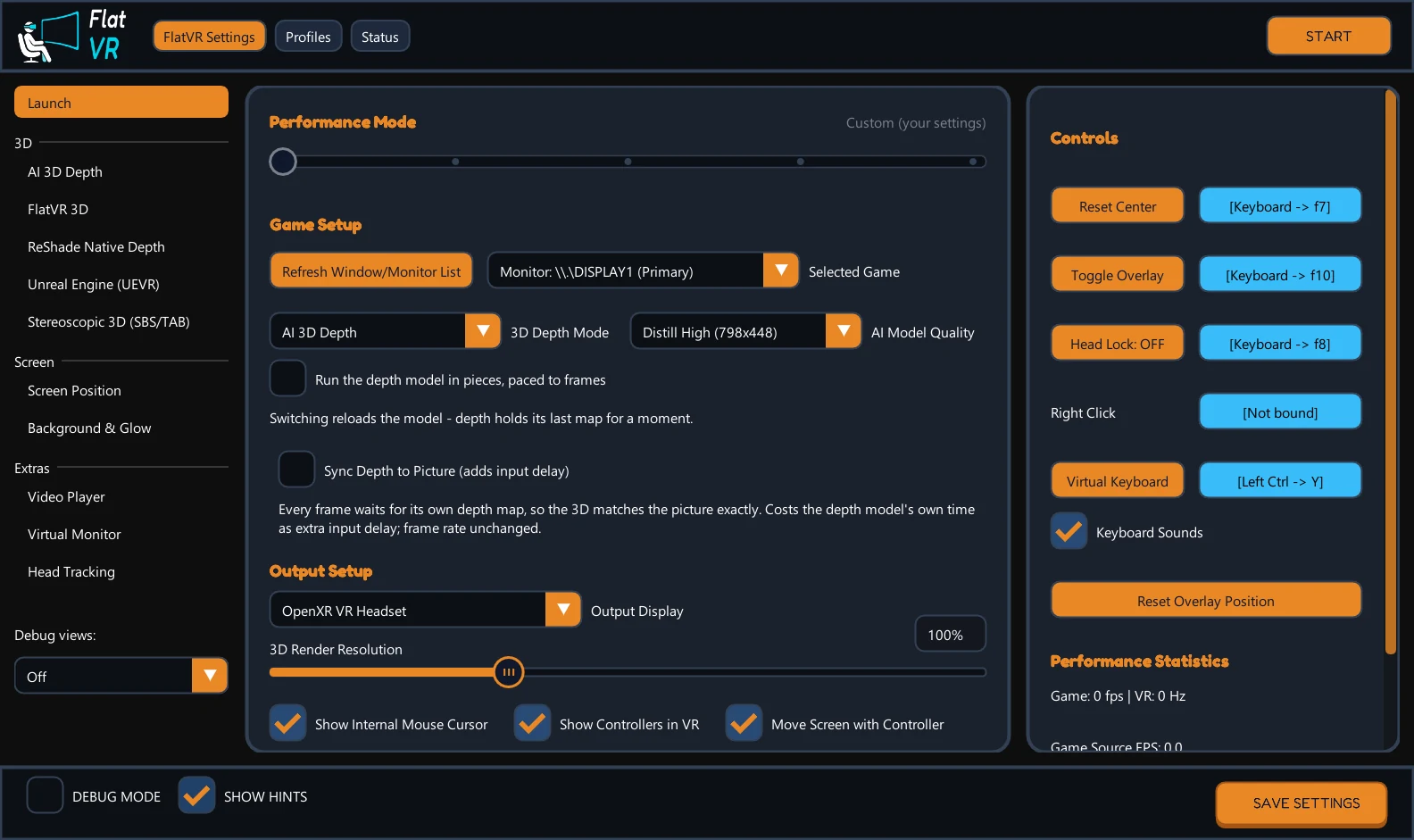Uncheck Show Controllers in VR
Image resolution: width=1414 pixels, height=840 pixels.
(532, 723)
